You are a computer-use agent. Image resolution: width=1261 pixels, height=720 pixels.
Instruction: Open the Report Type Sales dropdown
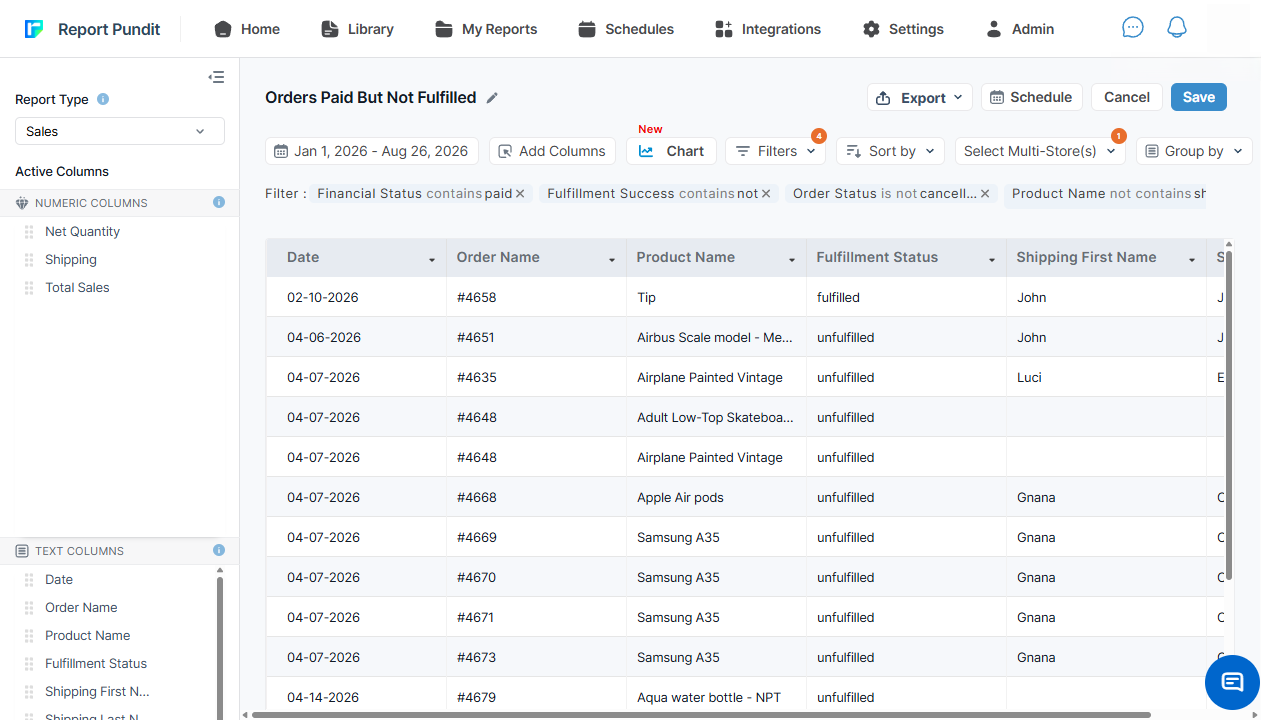point(120,131)
